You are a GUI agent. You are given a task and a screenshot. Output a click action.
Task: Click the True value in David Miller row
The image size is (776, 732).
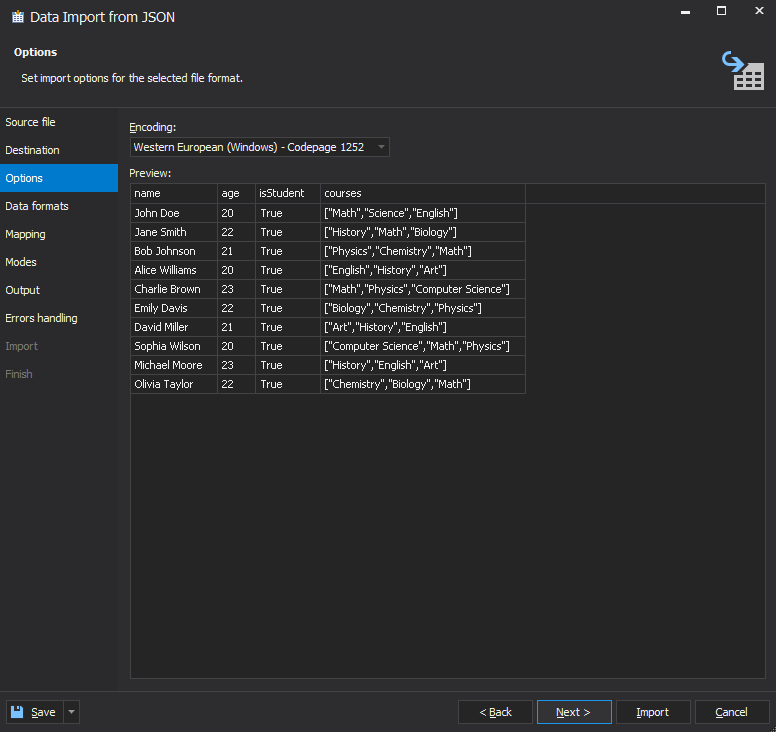pyautogui.click(x=288, y=327)
